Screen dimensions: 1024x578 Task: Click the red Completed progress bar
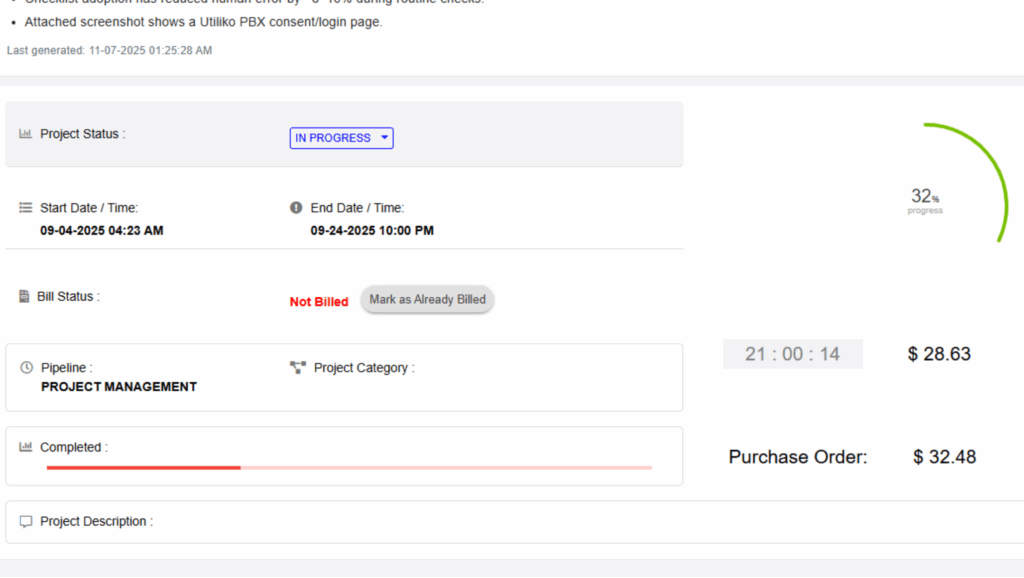point(143,467)
